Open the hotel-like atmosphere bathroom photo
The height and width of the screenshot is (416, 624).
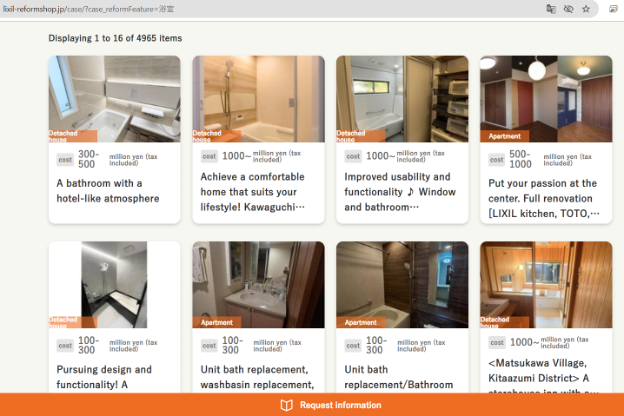point(115,99)
